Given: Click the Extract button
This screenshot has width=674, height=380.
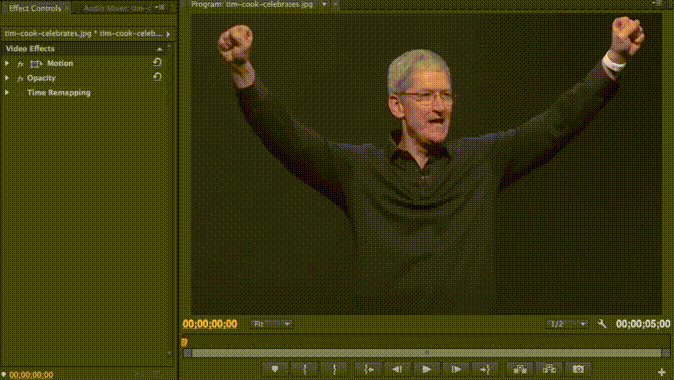Looking at the screenshot, I should click(x=549, y=369).
